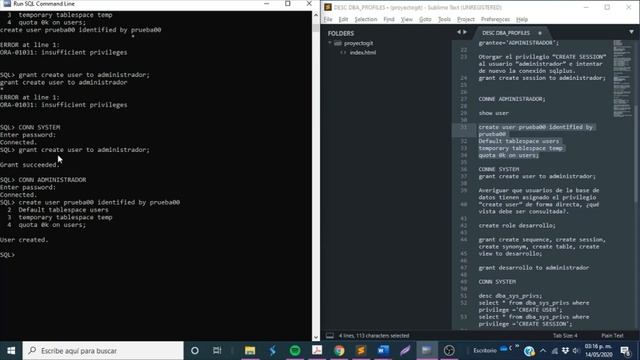Open the Project menu in Sublime Text
640x360 pixels.
click(x=466, y=19)
